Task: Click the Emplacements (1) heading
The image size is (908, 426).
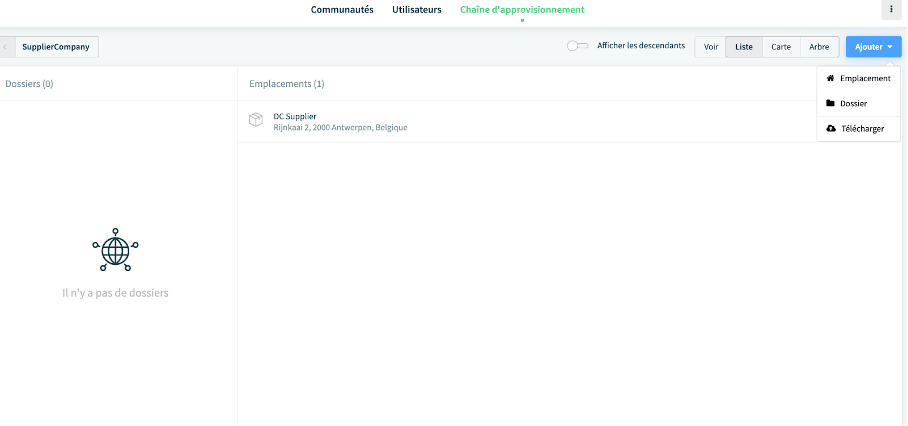Action: click(x=287, y=84)
